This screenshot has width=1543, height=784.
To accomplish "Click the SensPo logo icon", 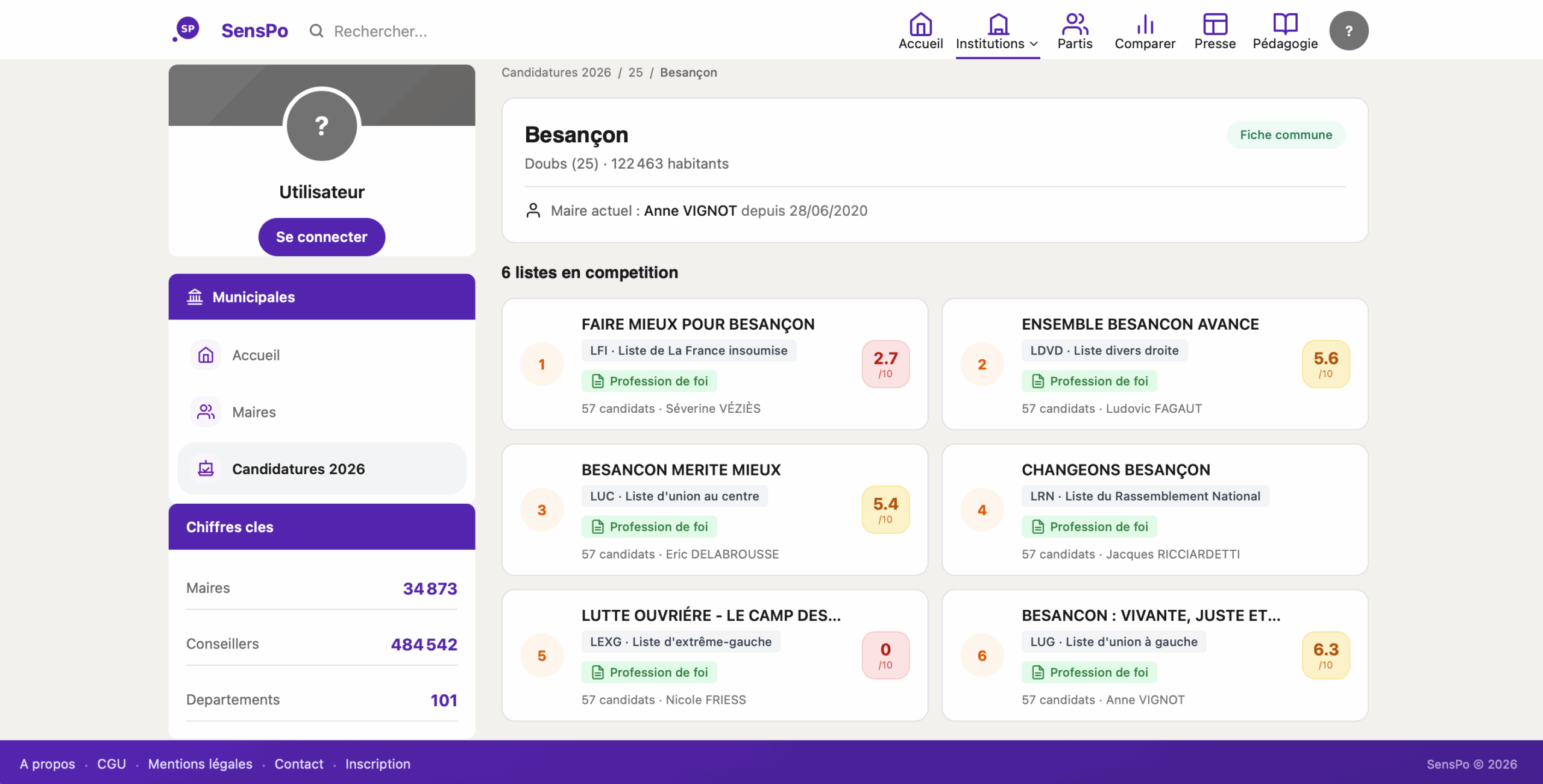I will [x=187, y=29].
